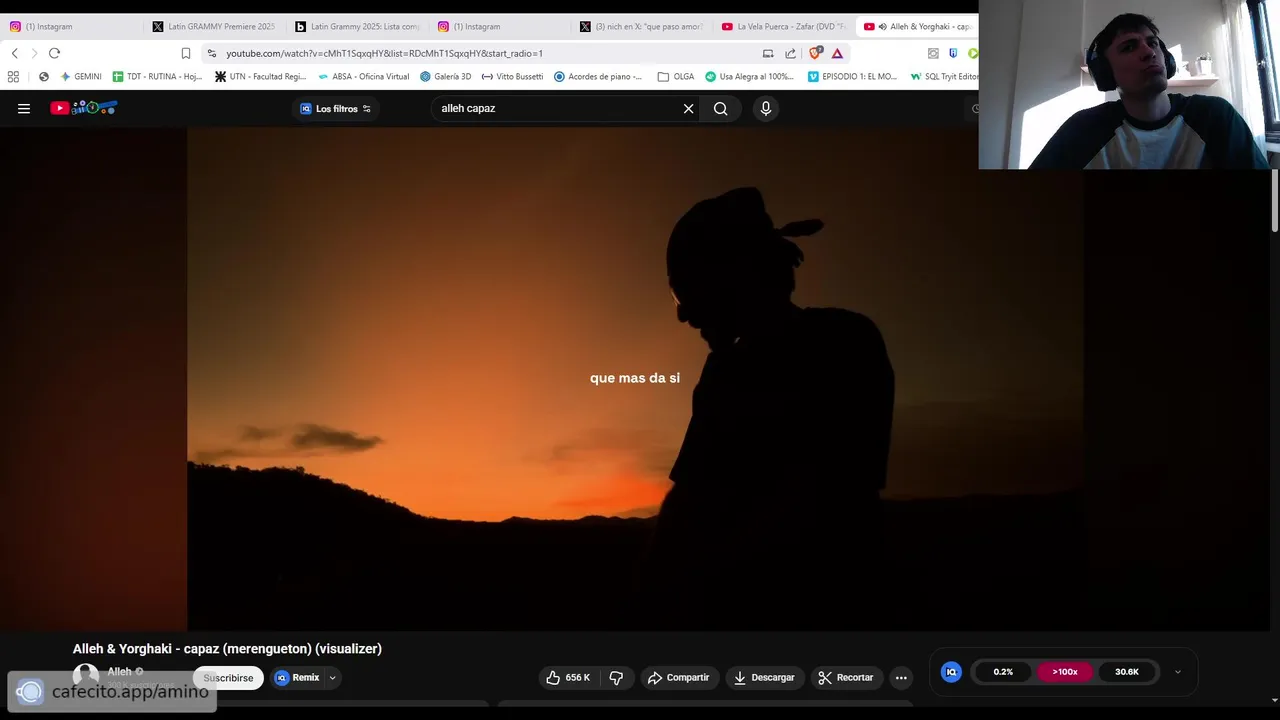Screen dimensions: 1280x720
Task: Switch to nich en X tab
Action: [x=643, y=27]
